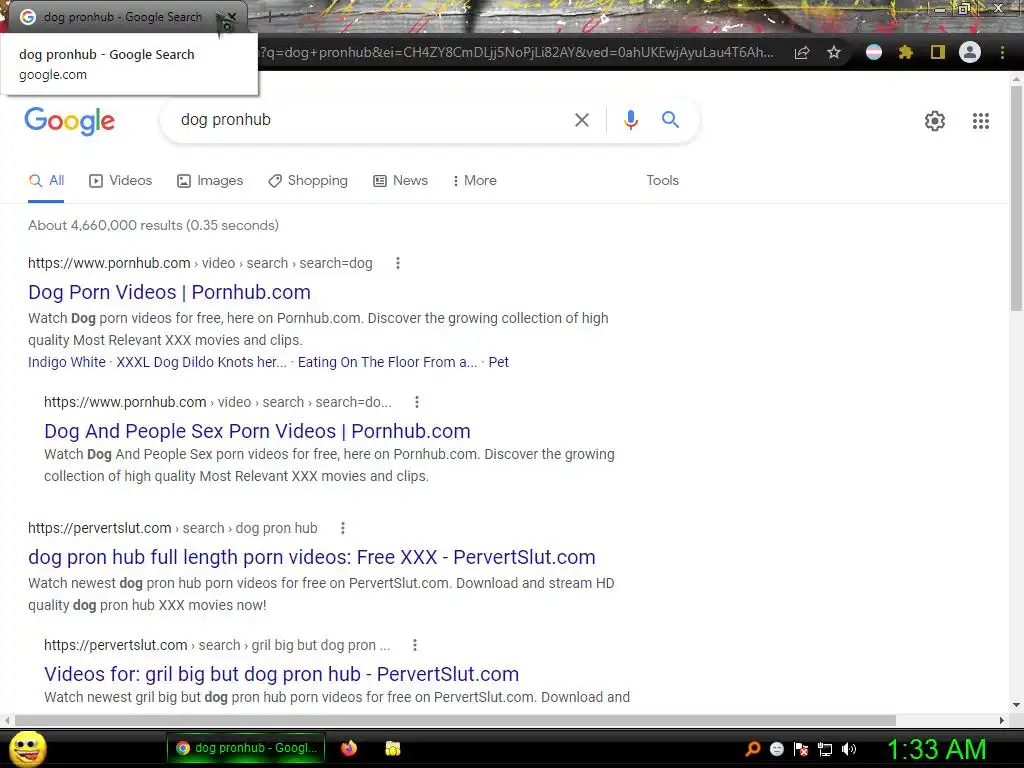The image size is (1024, 768).
Task: Open the smiley-face start menu
Action: click(27, 748)
